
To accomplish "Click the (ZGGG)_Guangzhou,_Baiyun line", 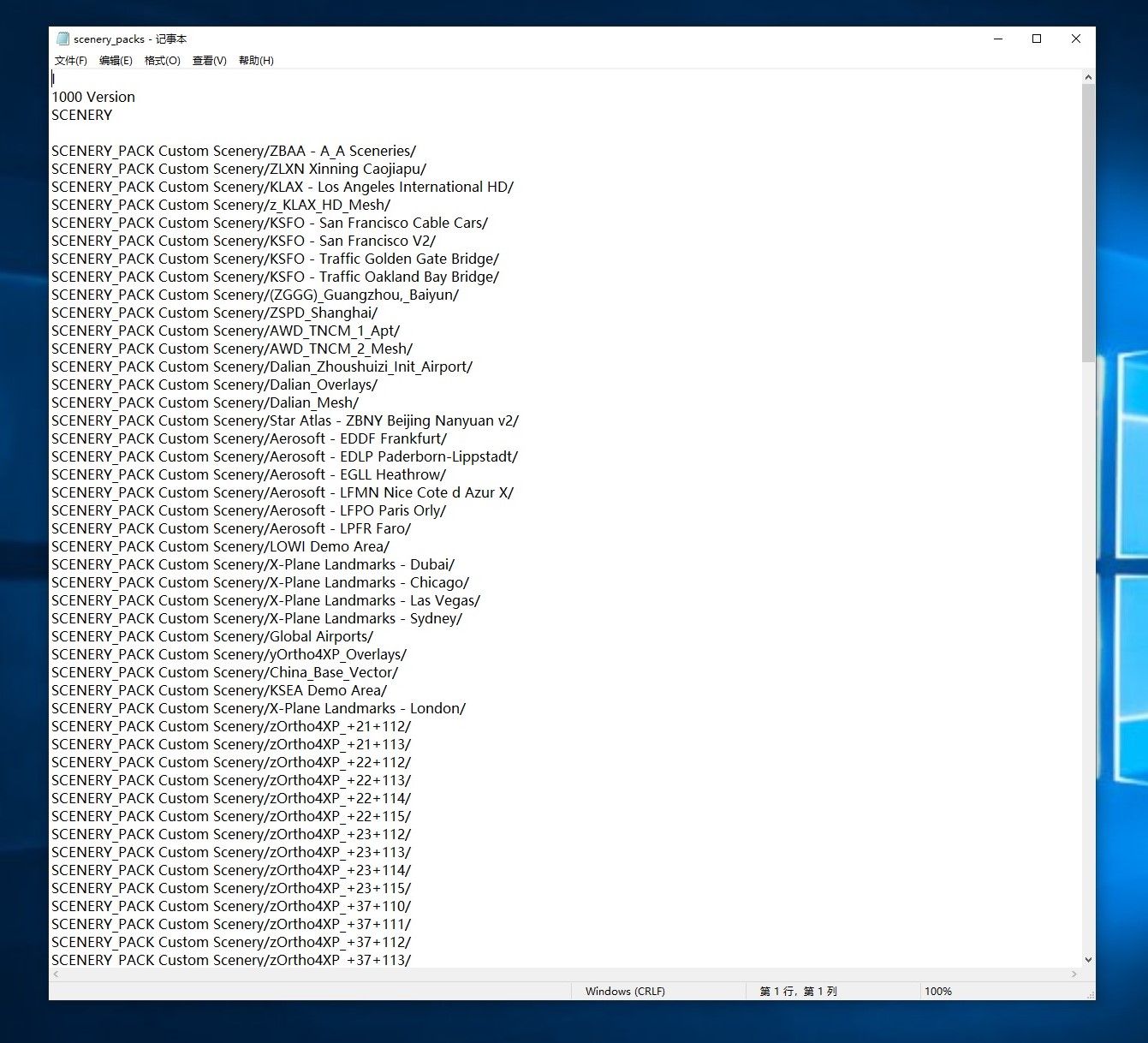I will [x=255, y=295].
